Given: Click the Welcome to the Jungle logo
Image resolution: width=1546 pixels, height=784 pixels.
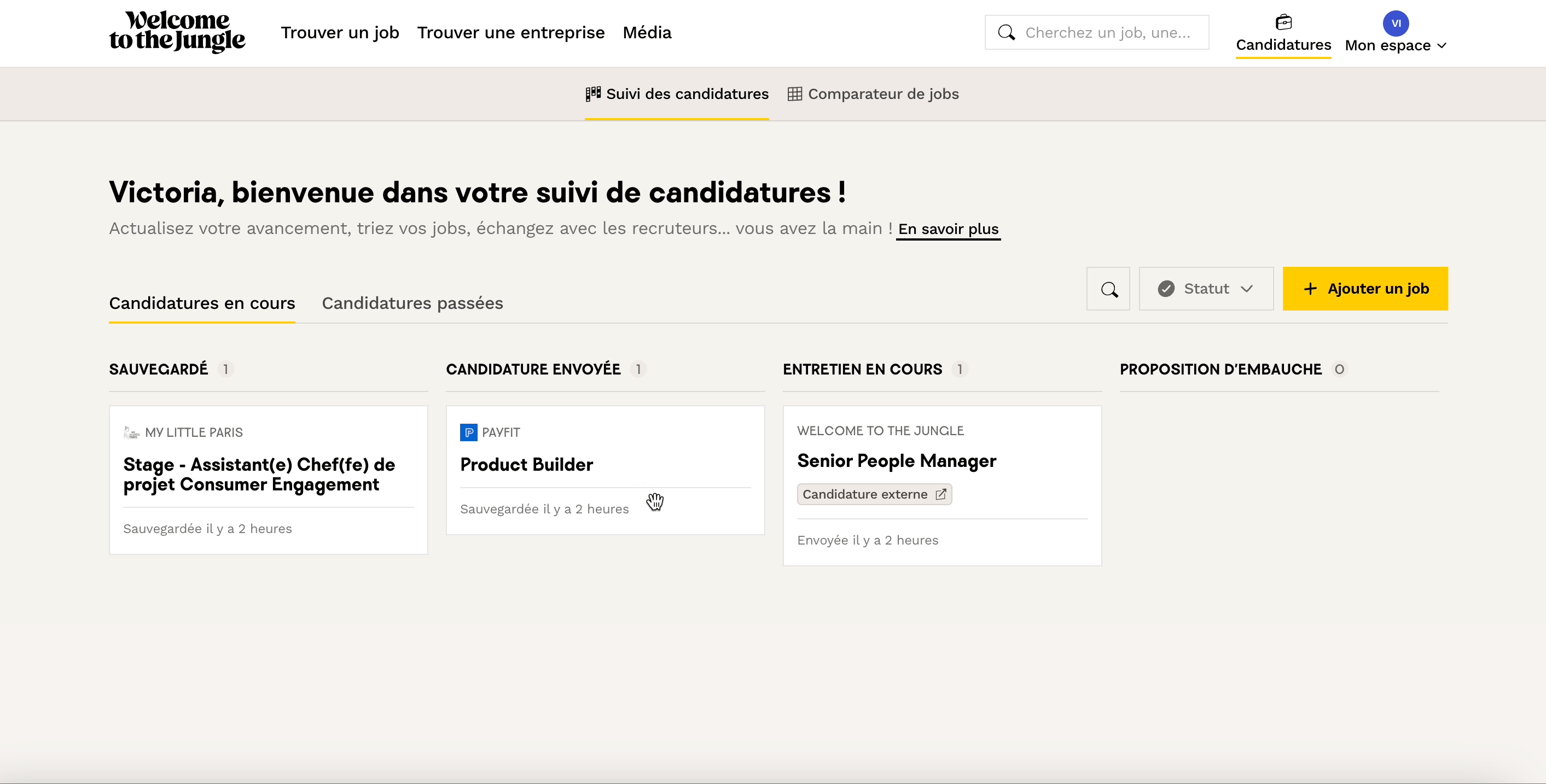Looking at the screenshot, I should coord(177,32).
